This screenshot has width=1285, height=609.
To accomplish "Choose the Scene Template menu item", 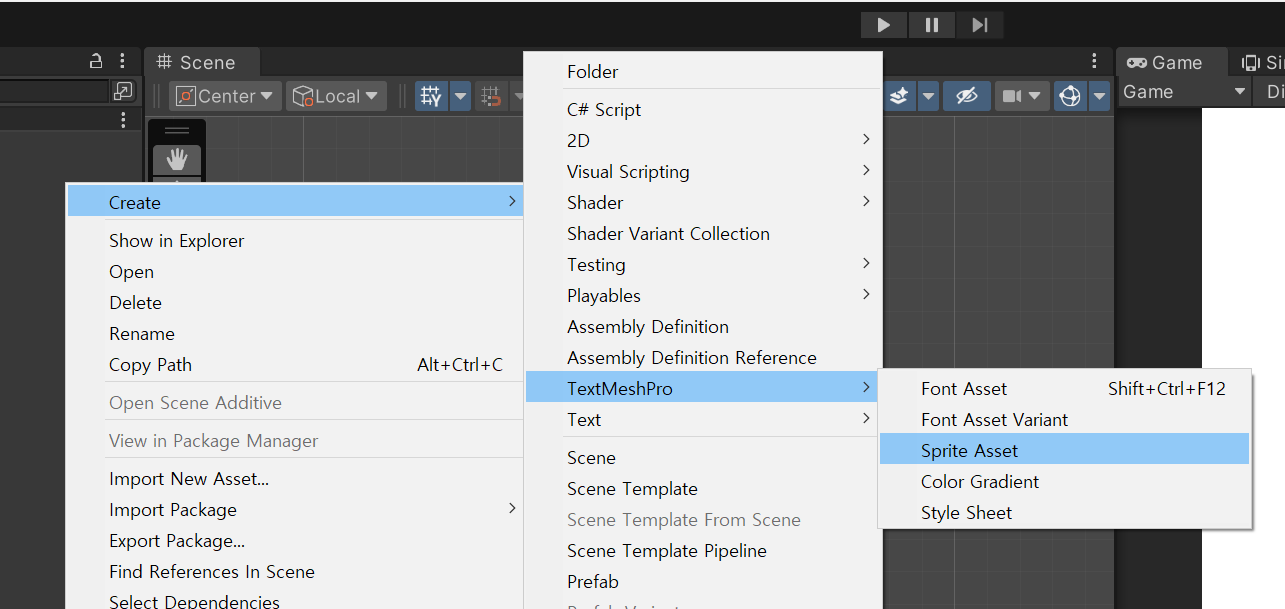I will click(704, 488).
